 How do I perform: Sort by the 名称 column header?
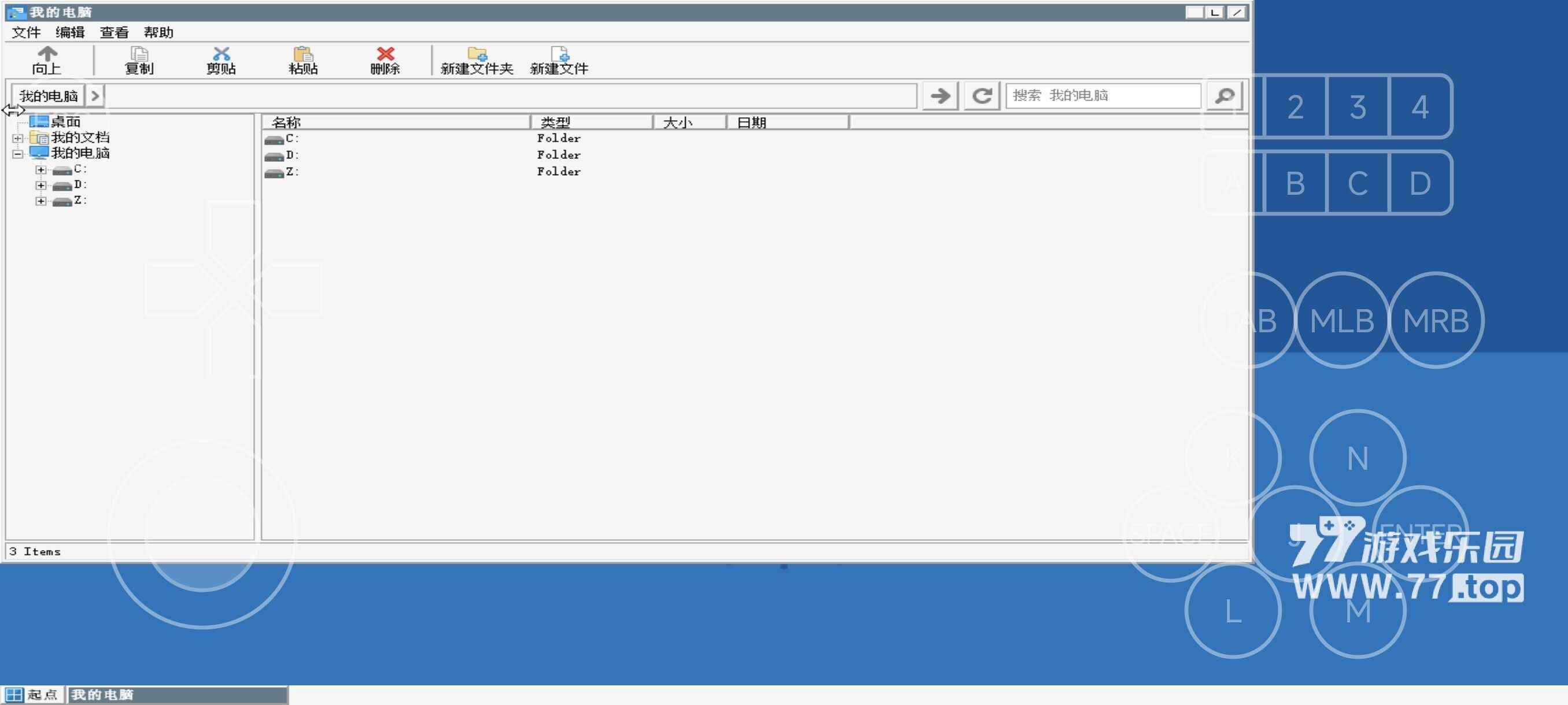click(396, 123)
